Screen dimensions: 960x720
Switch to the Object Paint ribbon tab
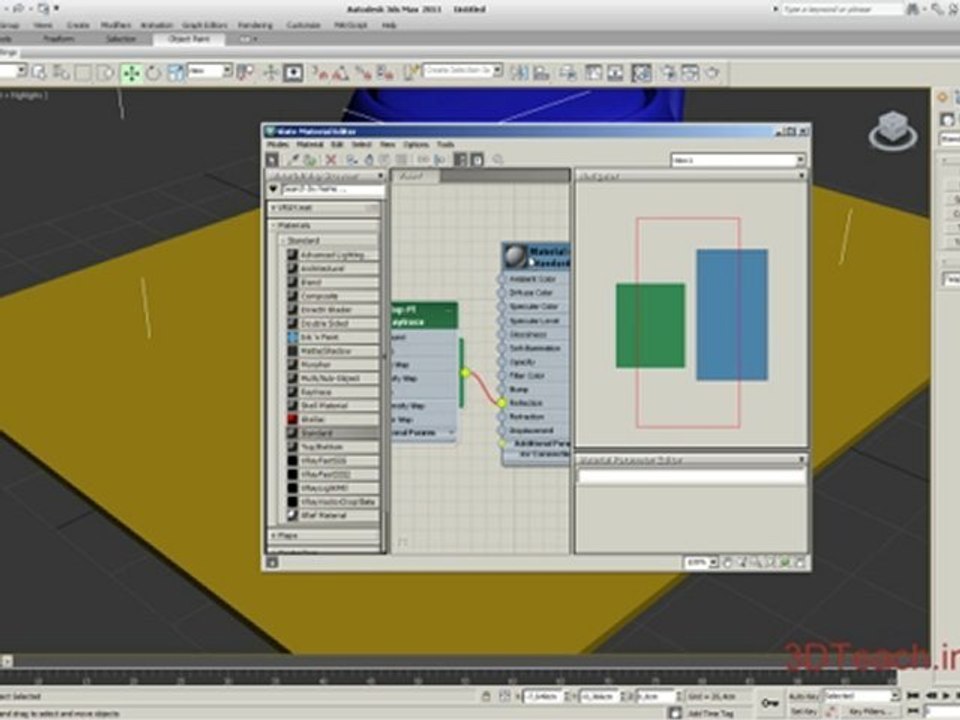(189, 39)
